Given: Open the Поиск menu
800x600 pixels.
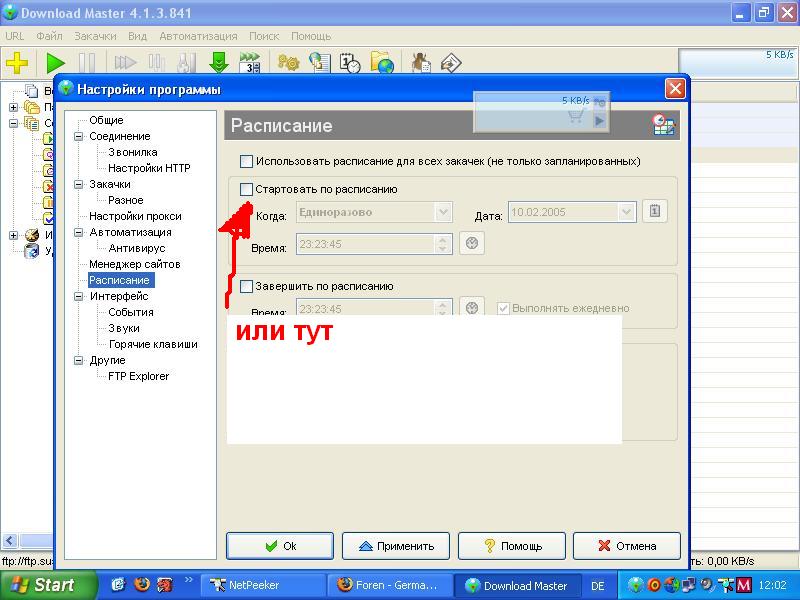Looking at the screenshot, I should [264, 36].
